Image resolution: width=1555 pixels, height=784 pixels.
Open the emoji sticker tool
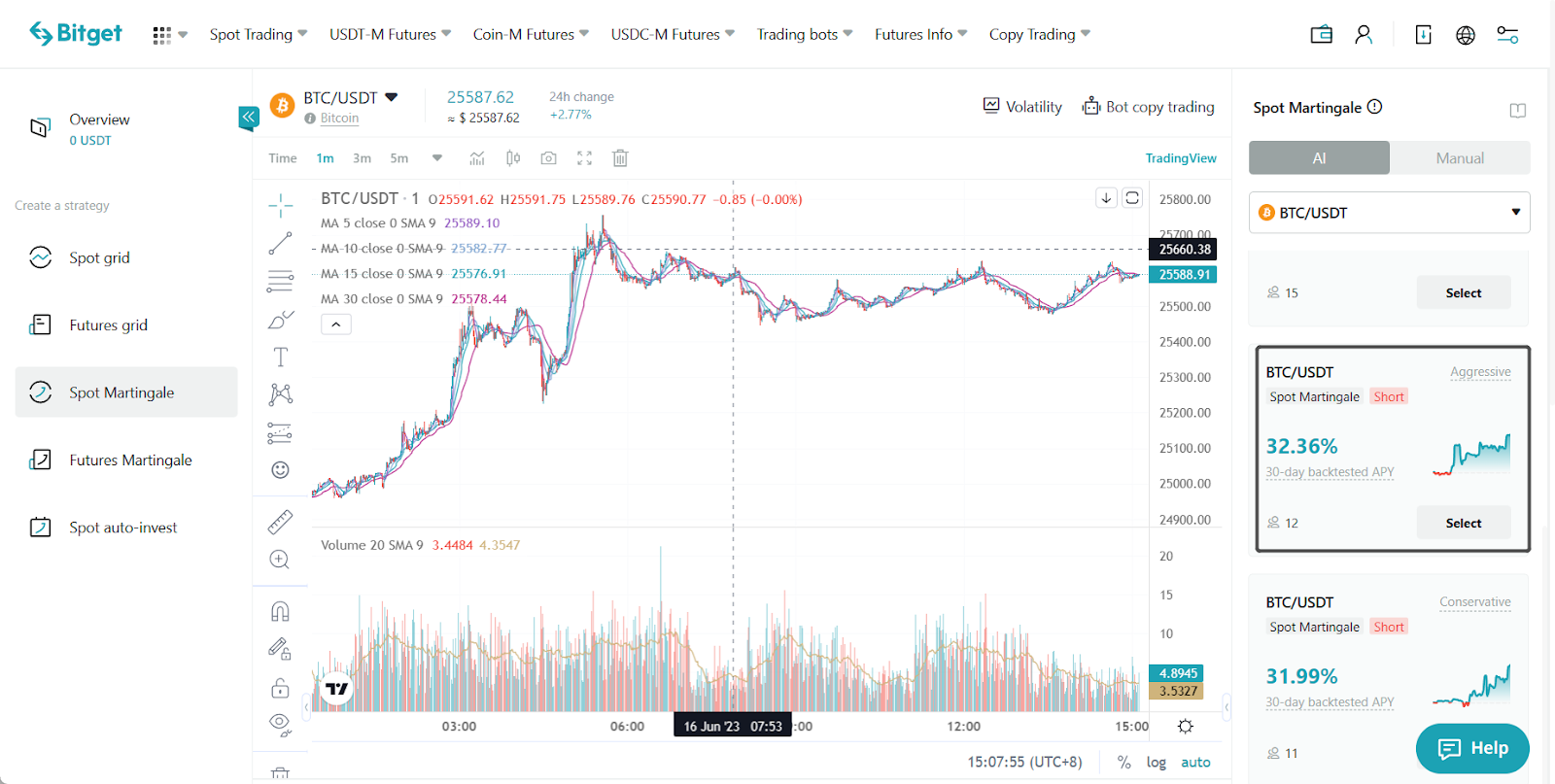(x=280, y=470)
